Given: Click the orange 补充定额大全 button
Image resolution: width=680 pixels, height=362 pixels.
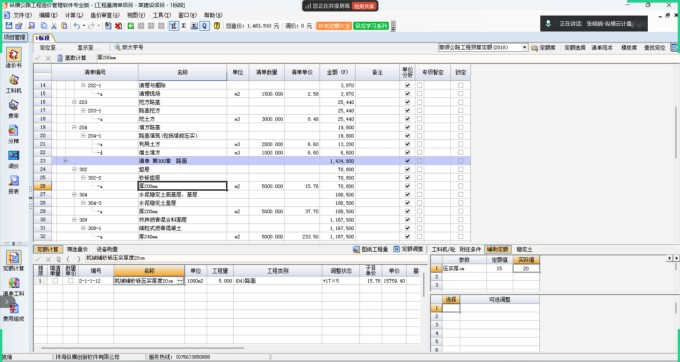Looking at the screenshot, I should pyautogui.click(x=334, y=26).
